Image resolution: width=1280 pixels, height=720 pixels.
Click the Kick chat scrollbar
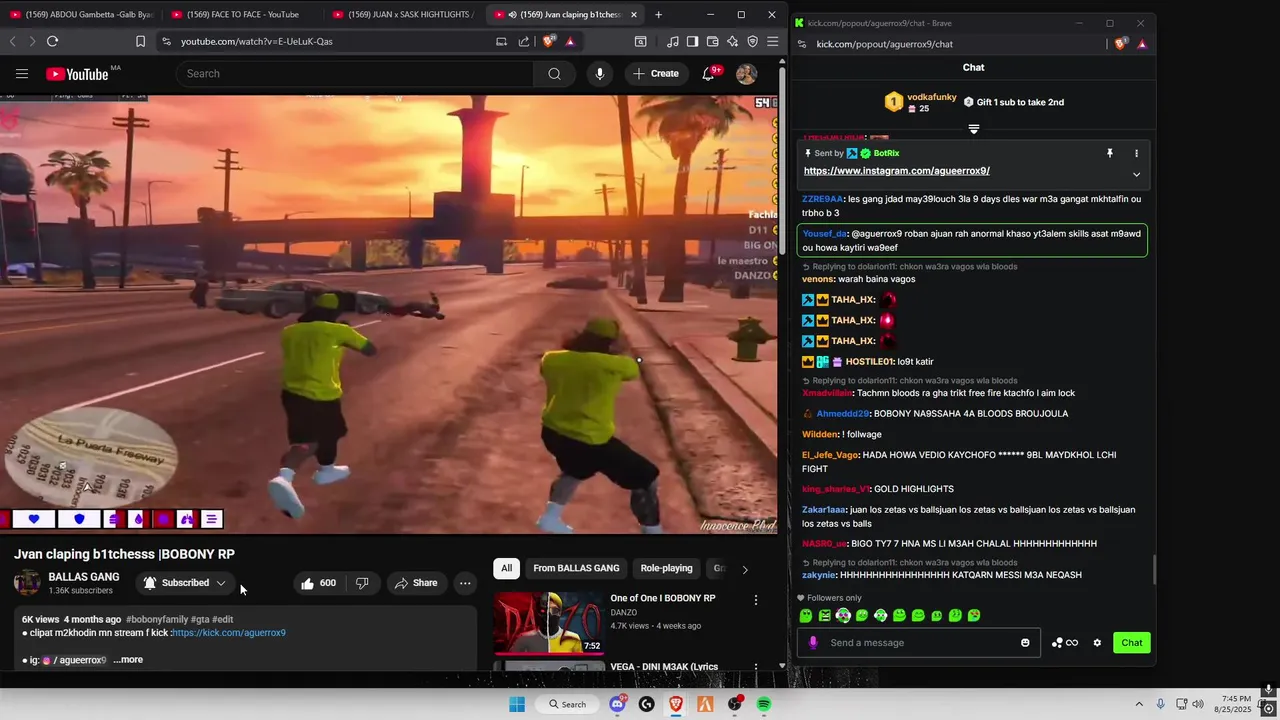(x=1153, y=570)
